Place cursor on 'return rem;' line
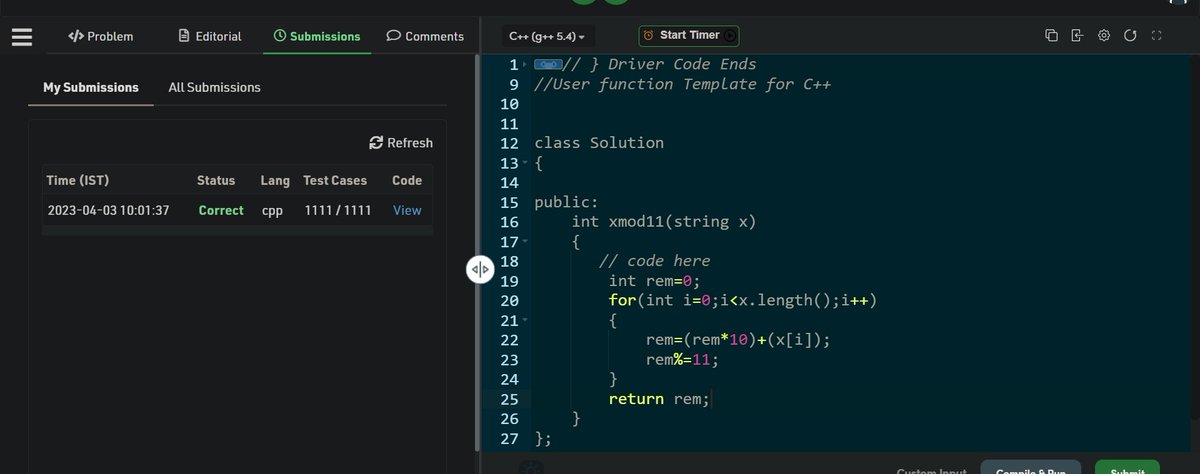The height and width of the screenshot is (474, 1200). [660, 399]
